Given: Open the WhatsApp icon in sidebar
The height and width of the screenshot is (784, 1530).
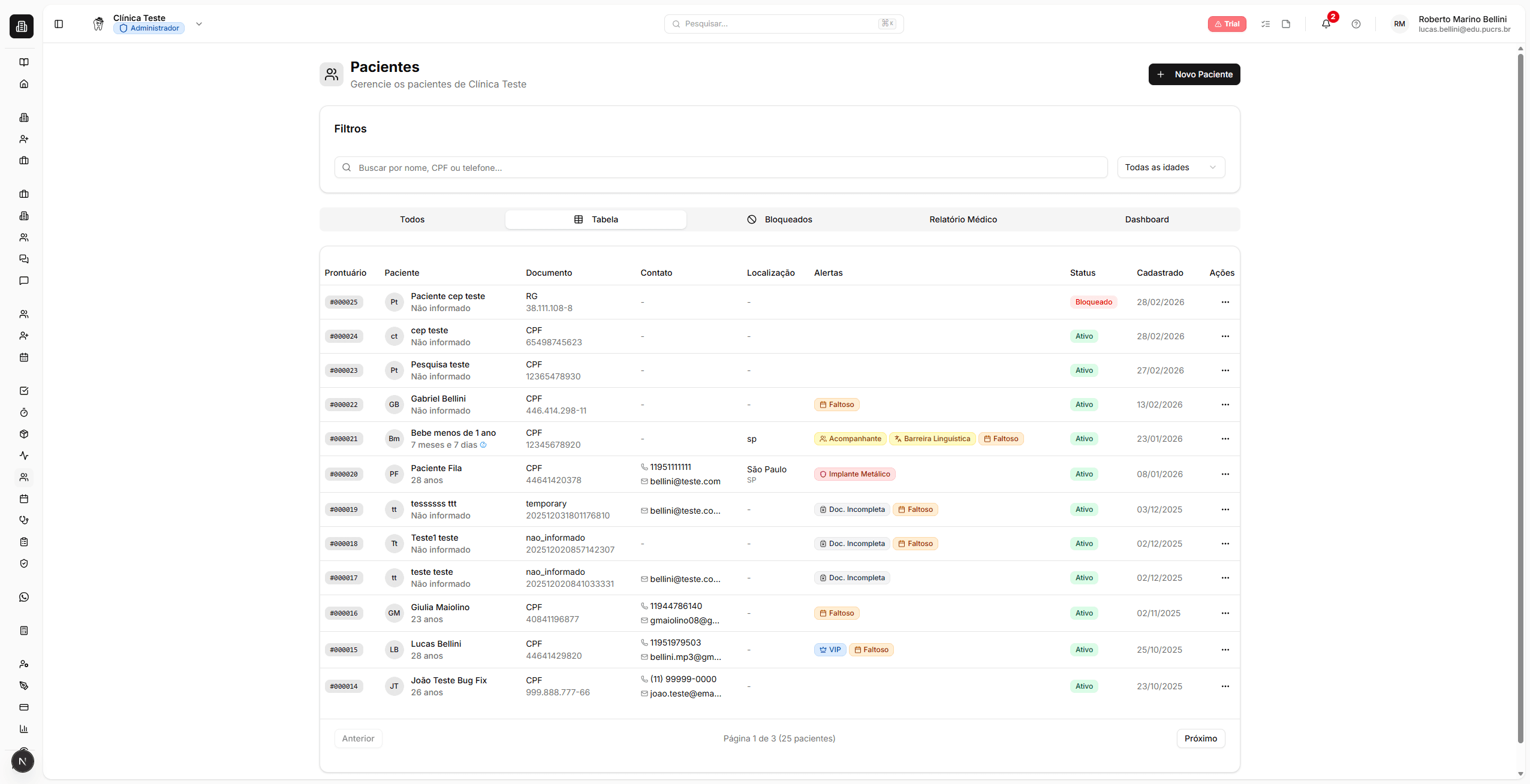Looking at the screenshot, I should click(x=24, y=597).
